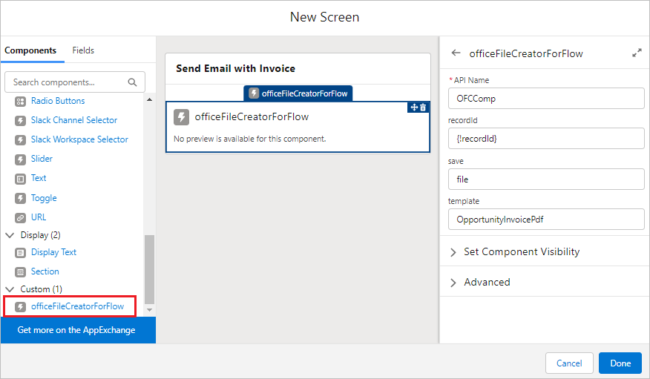
Task: Click the components list scrollbar thumb
Action: click(x=149, y=270)
